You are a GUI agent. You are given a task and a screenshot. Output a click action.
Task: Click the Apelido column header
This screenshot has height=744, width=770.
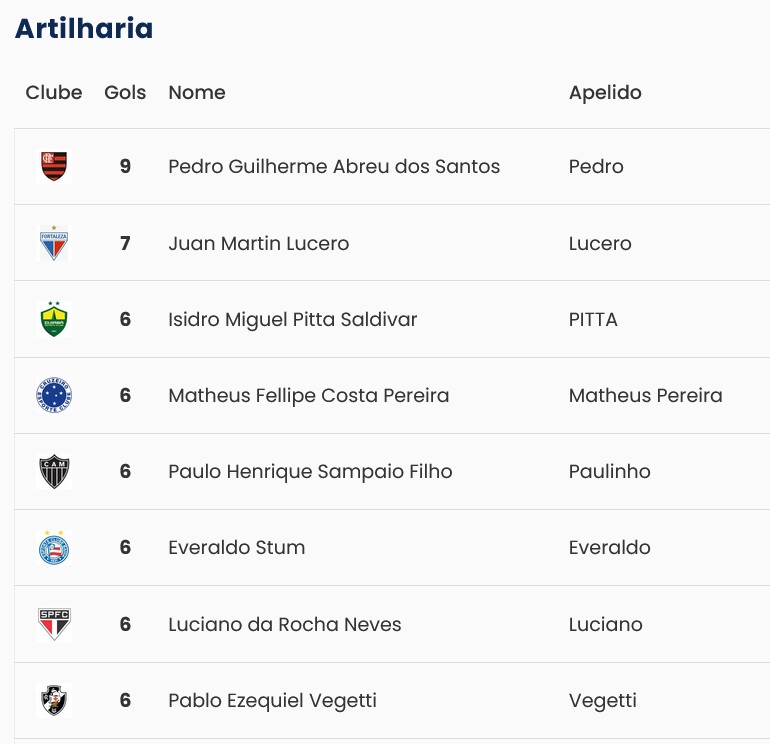[x=605, y=92]
